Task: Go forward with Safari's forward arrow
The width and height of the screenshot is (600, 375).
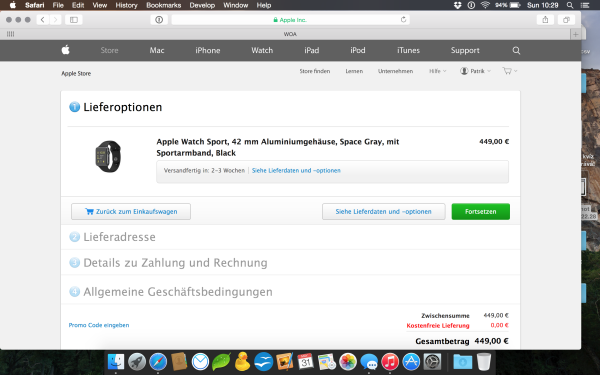Action: (x=55, y=20)
